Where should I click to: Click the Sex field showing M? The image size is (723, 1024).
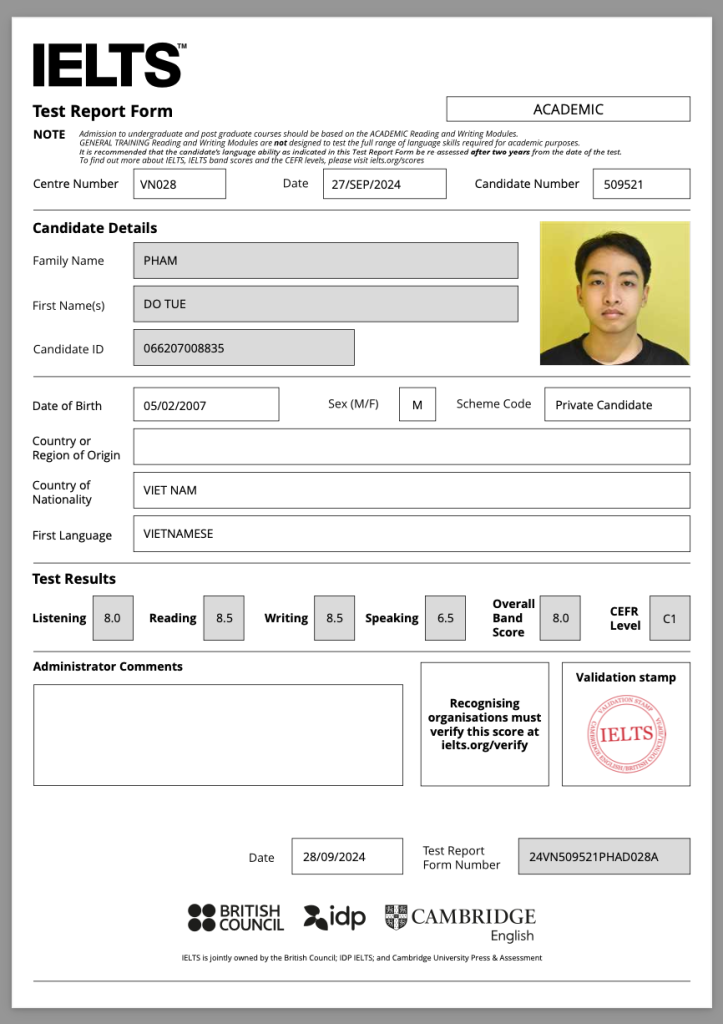(417, 404)
